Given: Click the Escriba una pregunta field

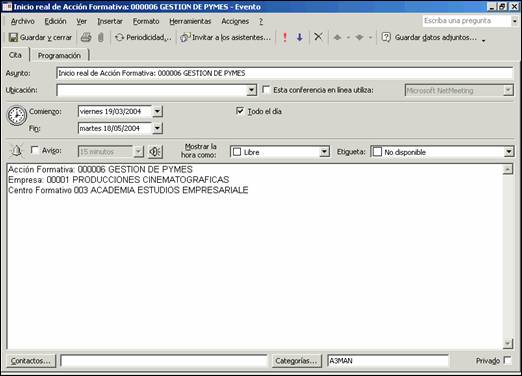Looking at the screenshot, I should point(467,21).
